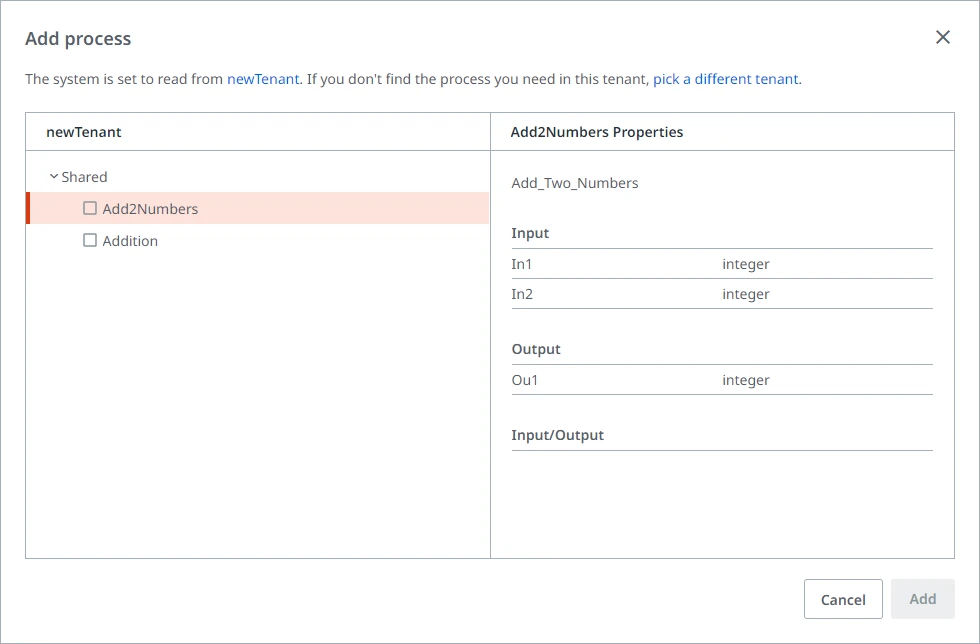Viewport: 980px width, 644px height.
Task: Click pick a different tenant link
Action: 726,79
